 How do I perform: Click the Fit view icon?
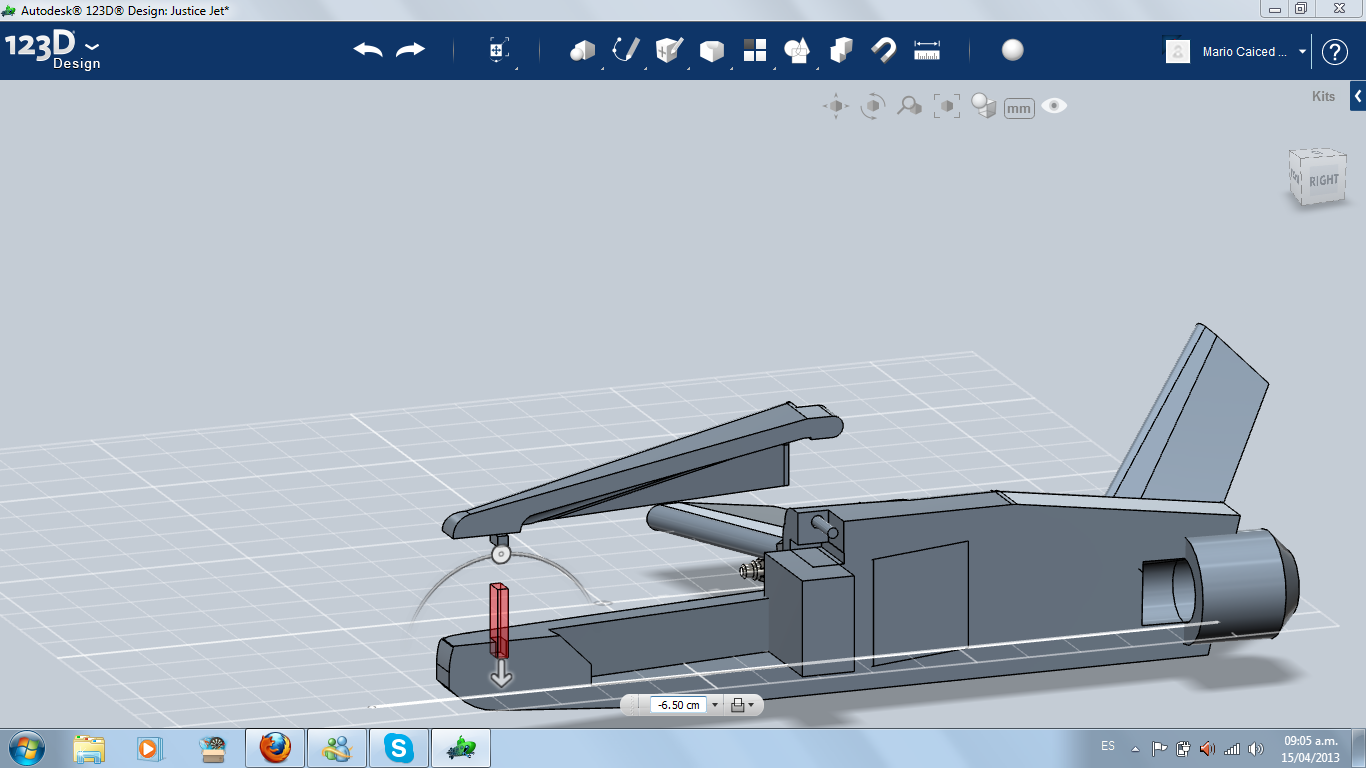(946, 106)
